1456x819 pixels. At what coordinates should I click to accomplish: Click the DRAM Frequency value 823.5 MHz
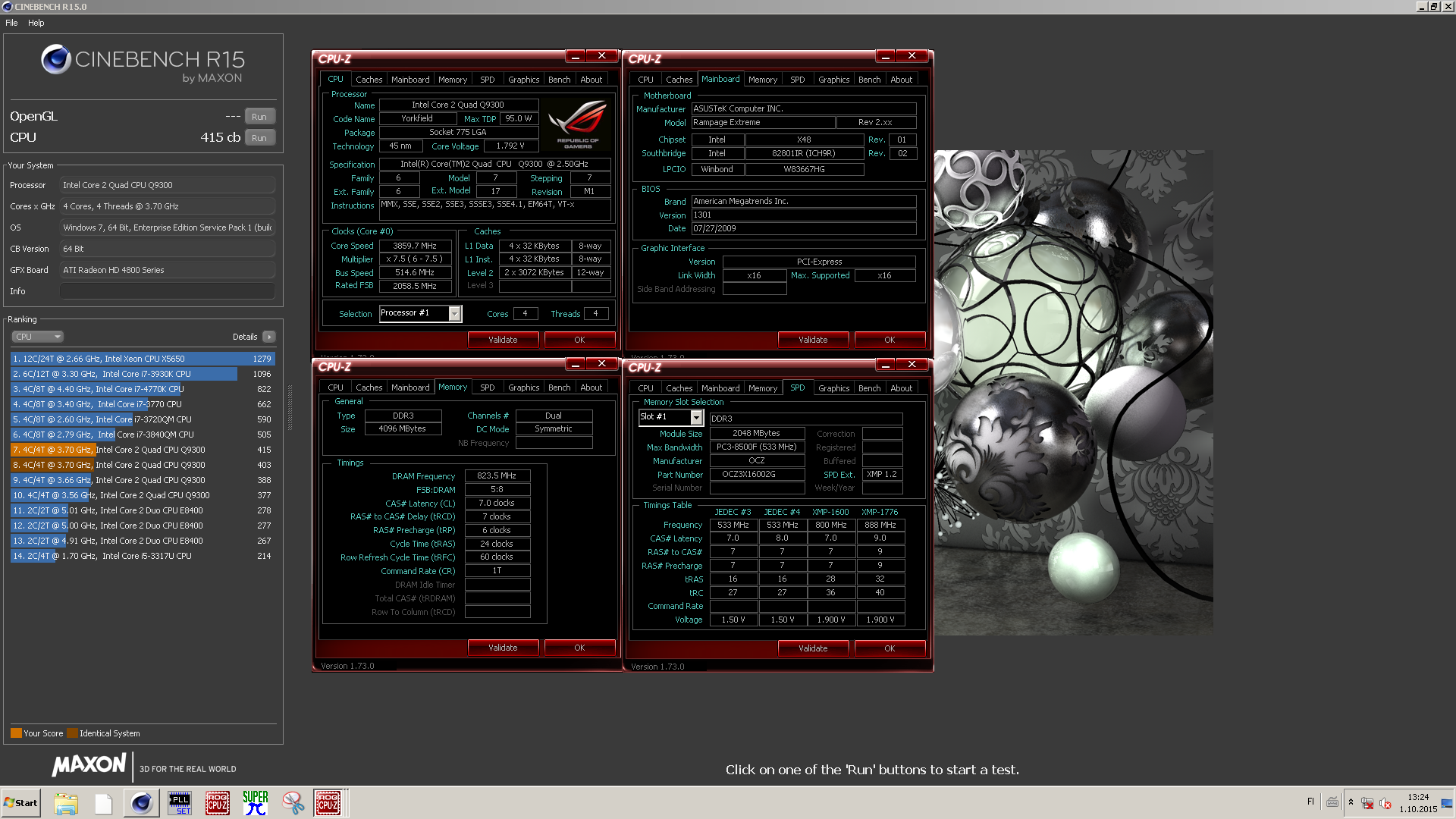point(497,476)
